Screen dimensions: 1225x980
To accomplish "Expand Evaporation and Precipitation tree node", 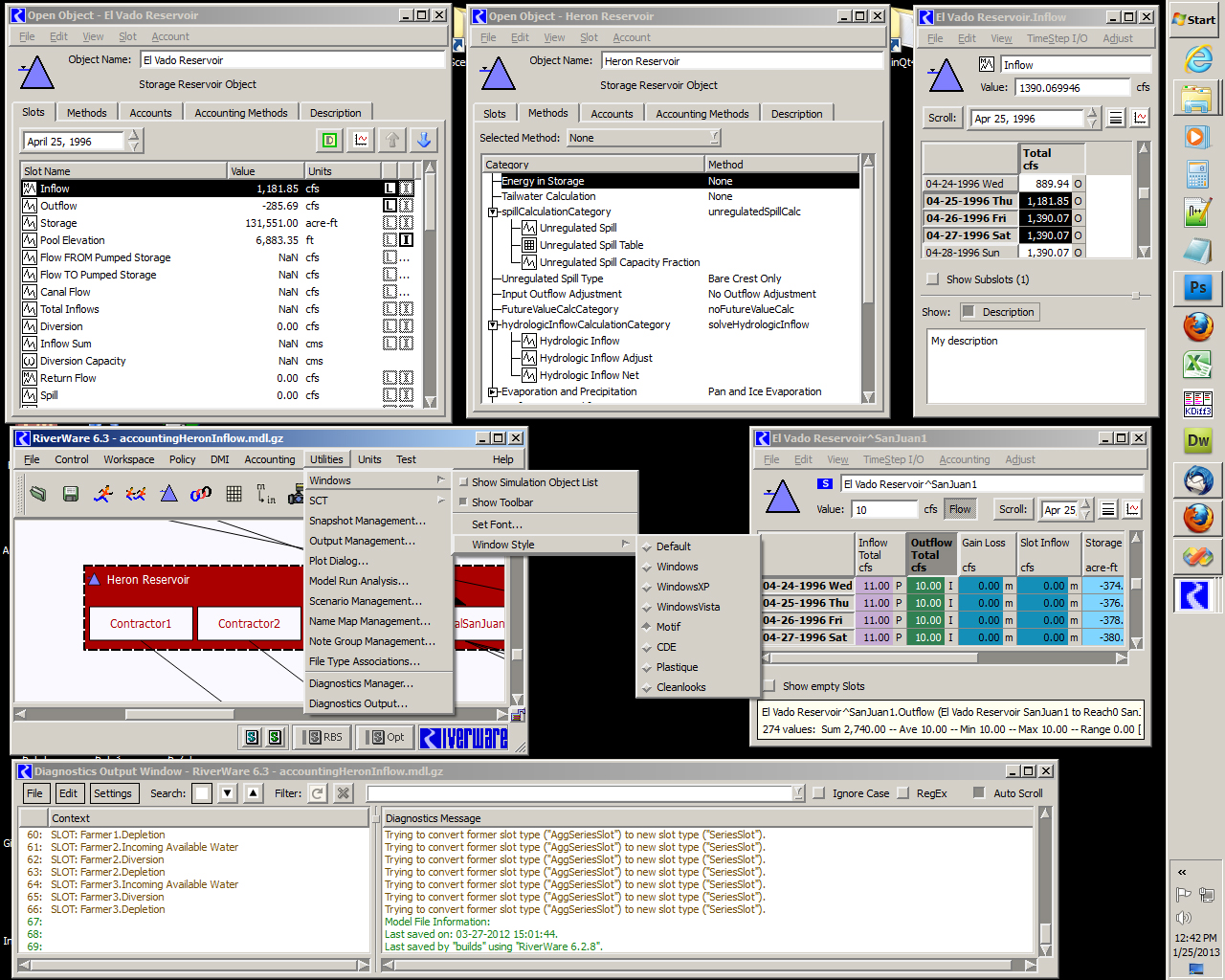I will (x=493, y=392).
